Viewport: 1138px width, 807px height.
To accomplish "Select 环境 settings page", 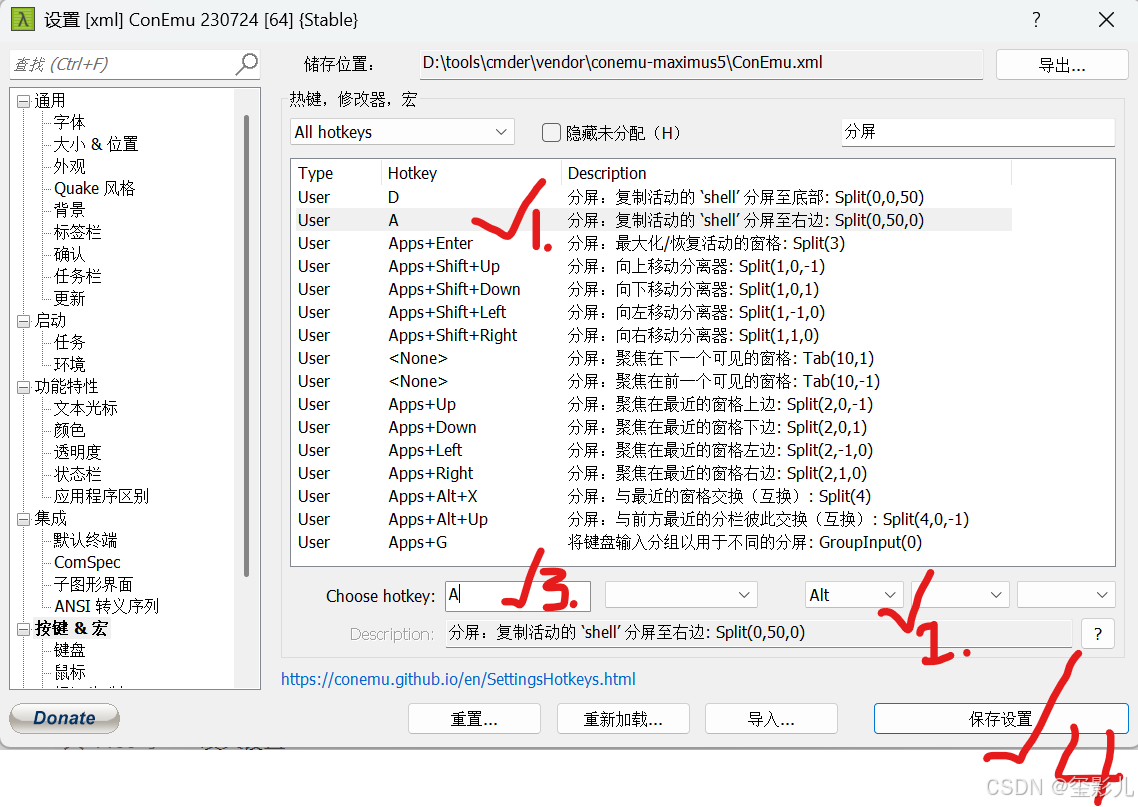I will point(70,364).
